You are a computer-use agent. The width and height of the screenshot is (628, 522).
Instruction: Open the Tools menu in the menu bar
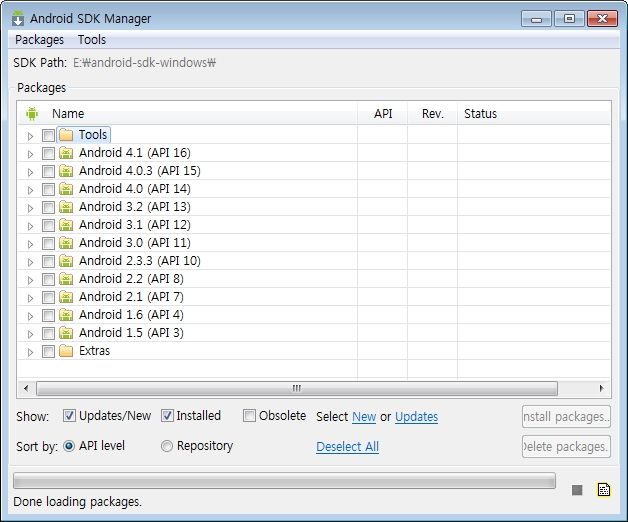tap(92, 40)
